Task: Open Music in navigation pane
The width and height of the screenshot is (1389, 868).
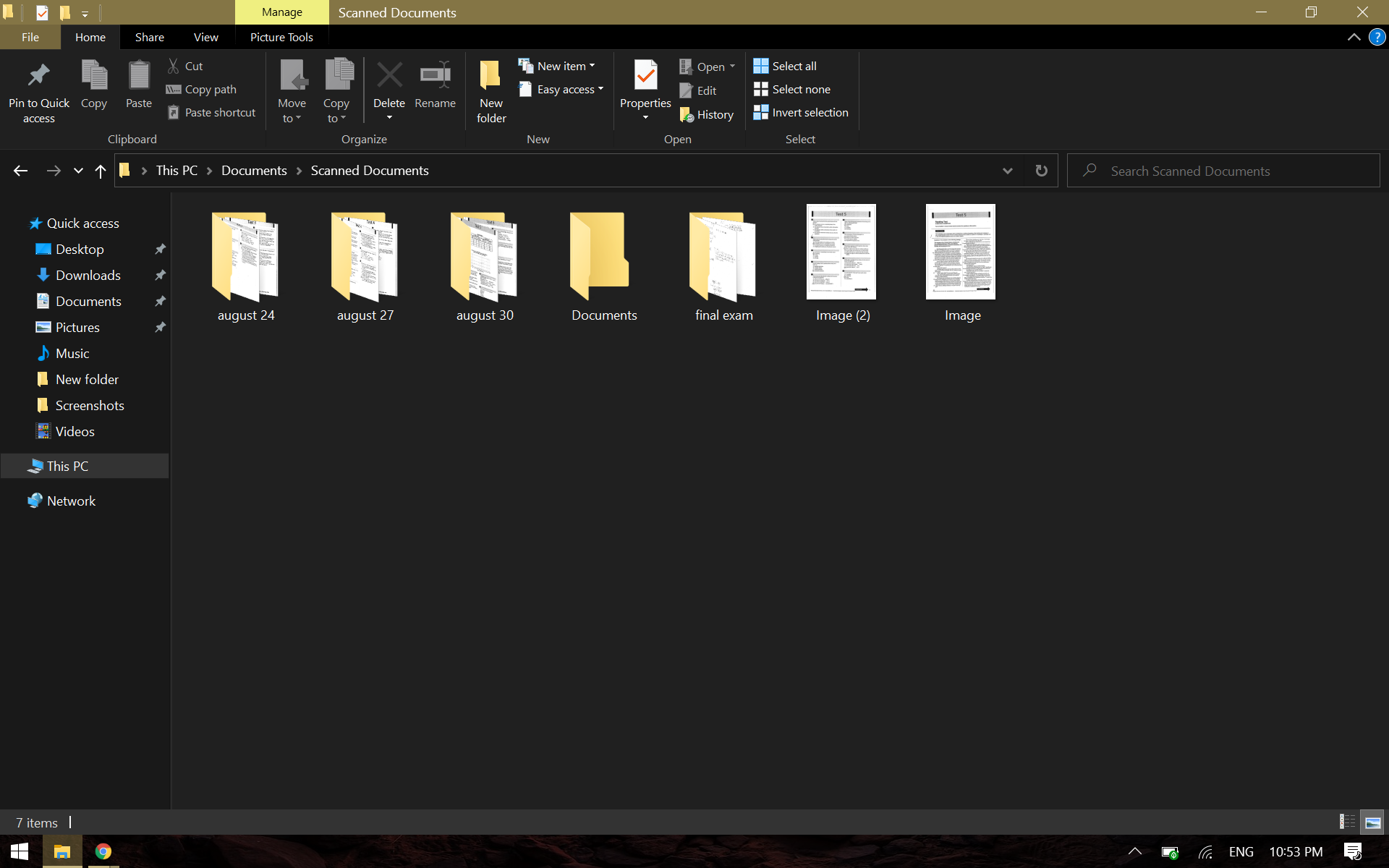Action: [72, 354]
